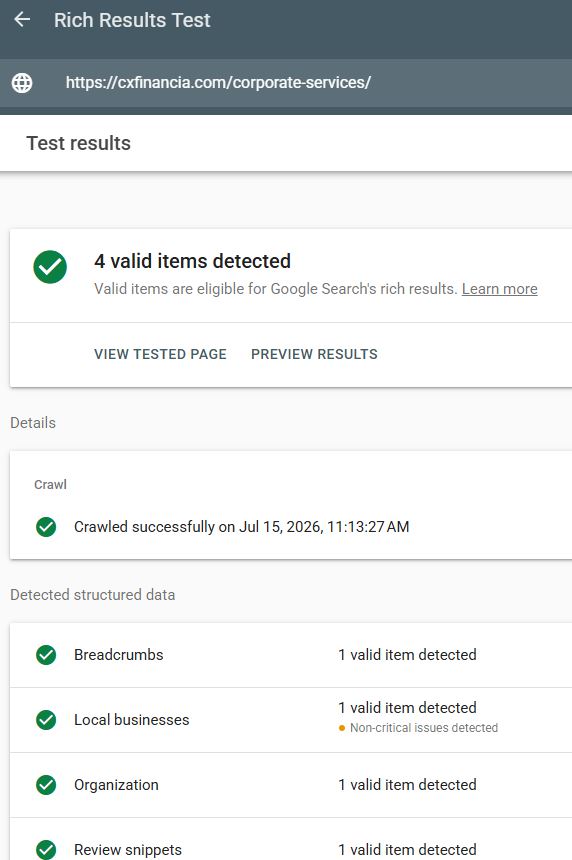Image resolution: width=572 pixels, height=860 pixels.
Task: Click the large green checkmark for valid items
Action: (50, 267)
